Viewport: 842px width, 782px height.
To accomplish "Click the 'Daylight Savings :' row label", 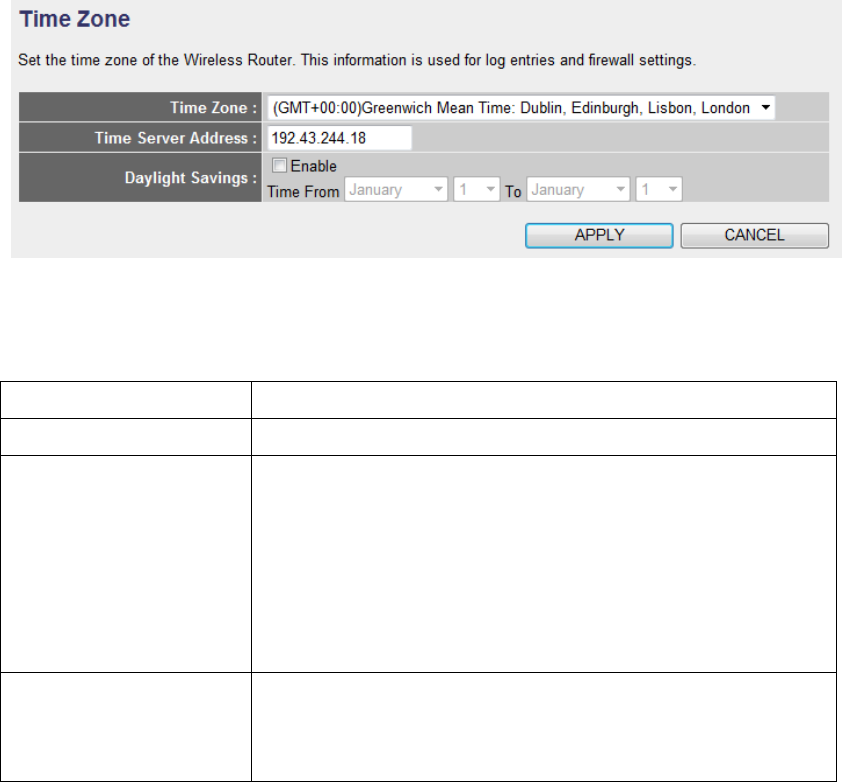I will 191,178.
